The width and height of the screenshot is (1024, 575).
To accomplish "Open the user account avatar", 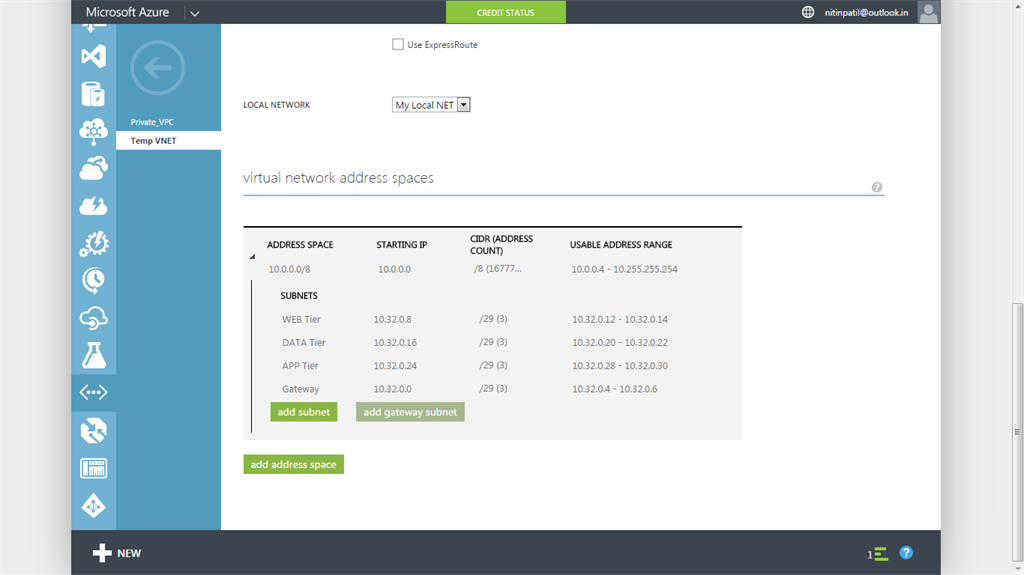I will (928, 12).
